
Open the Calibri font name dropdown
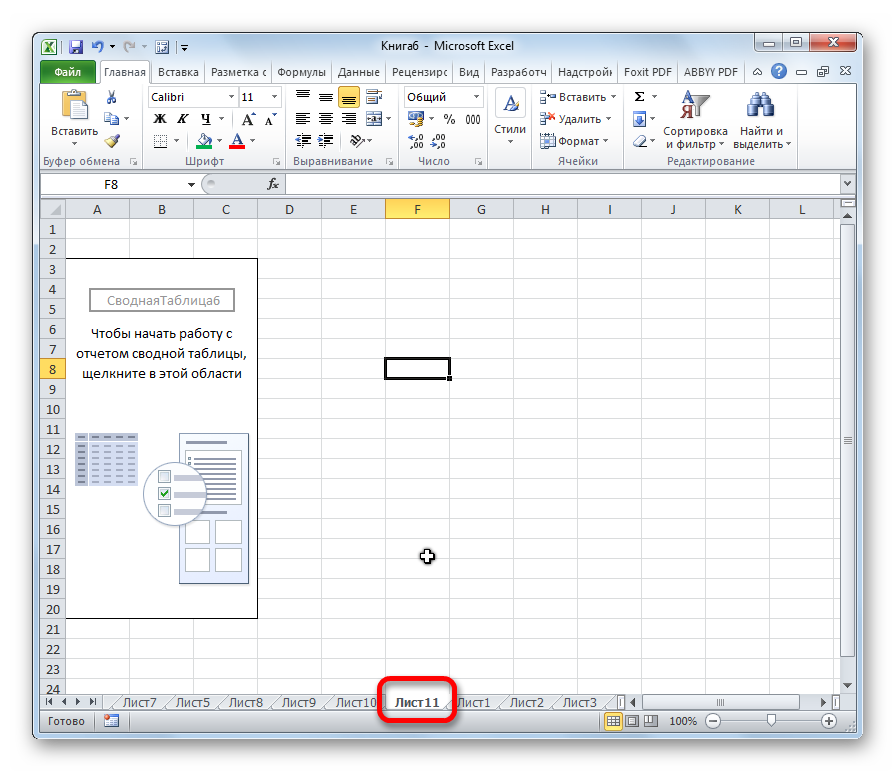tap(231, 97)
